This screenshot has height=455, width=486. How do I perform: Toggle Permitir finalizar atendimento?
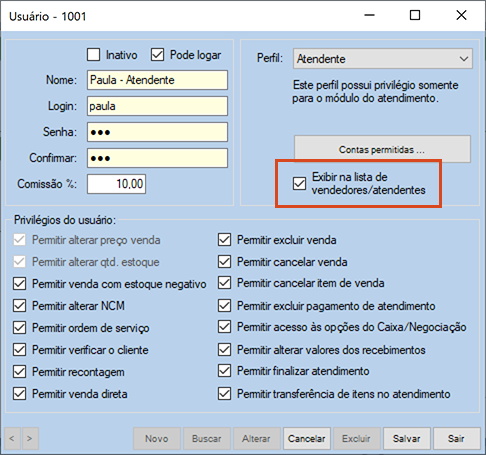[224, 371]
